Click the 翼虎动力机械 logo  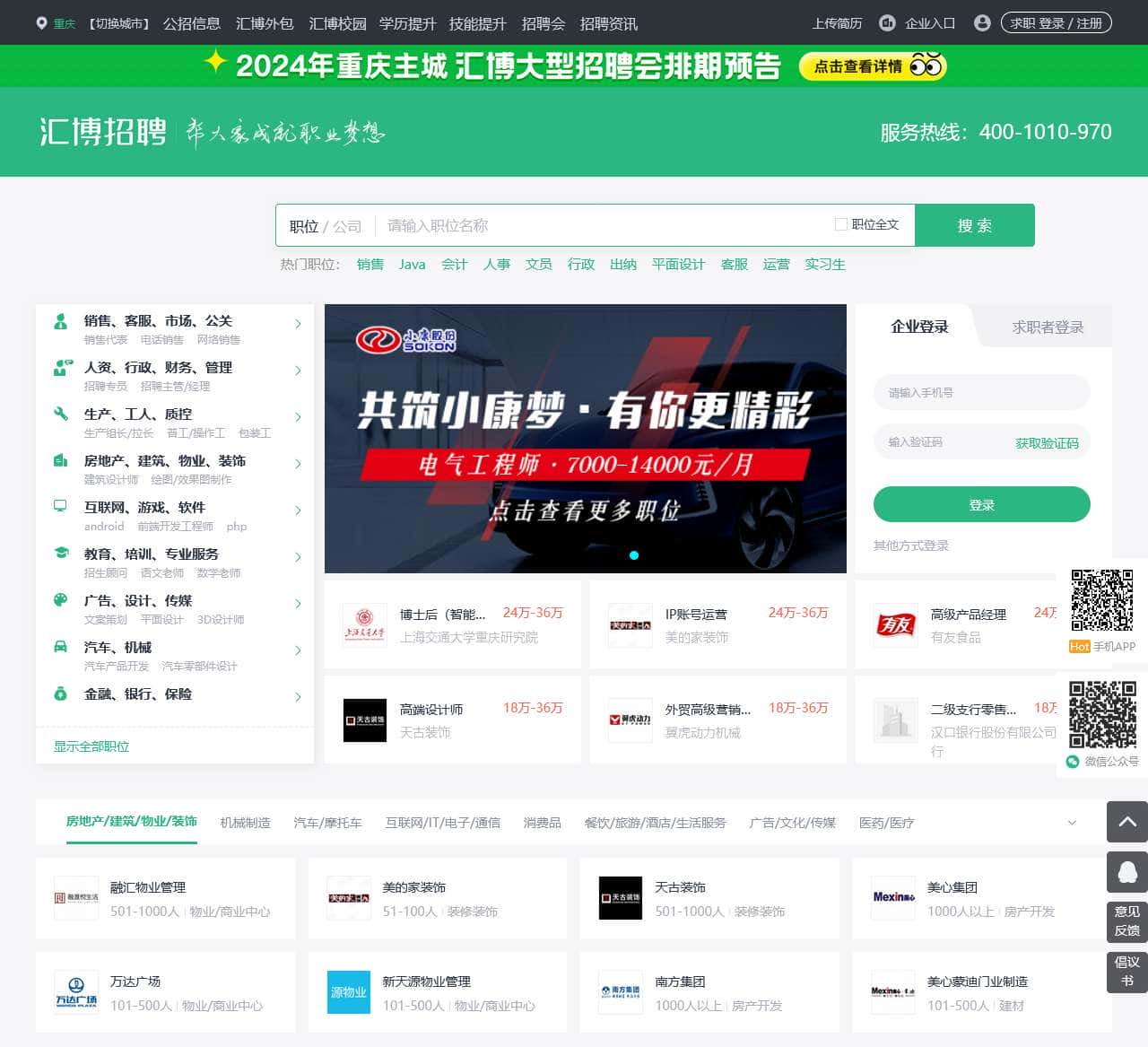click(630, 720)
